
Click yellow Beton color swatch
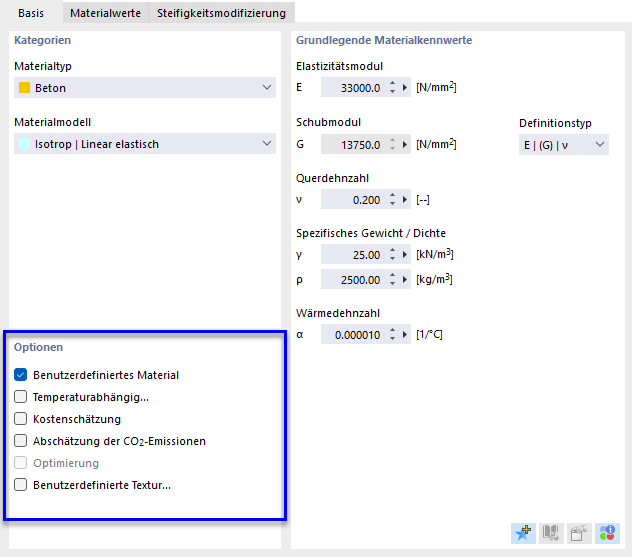click(x=25, y=87)
